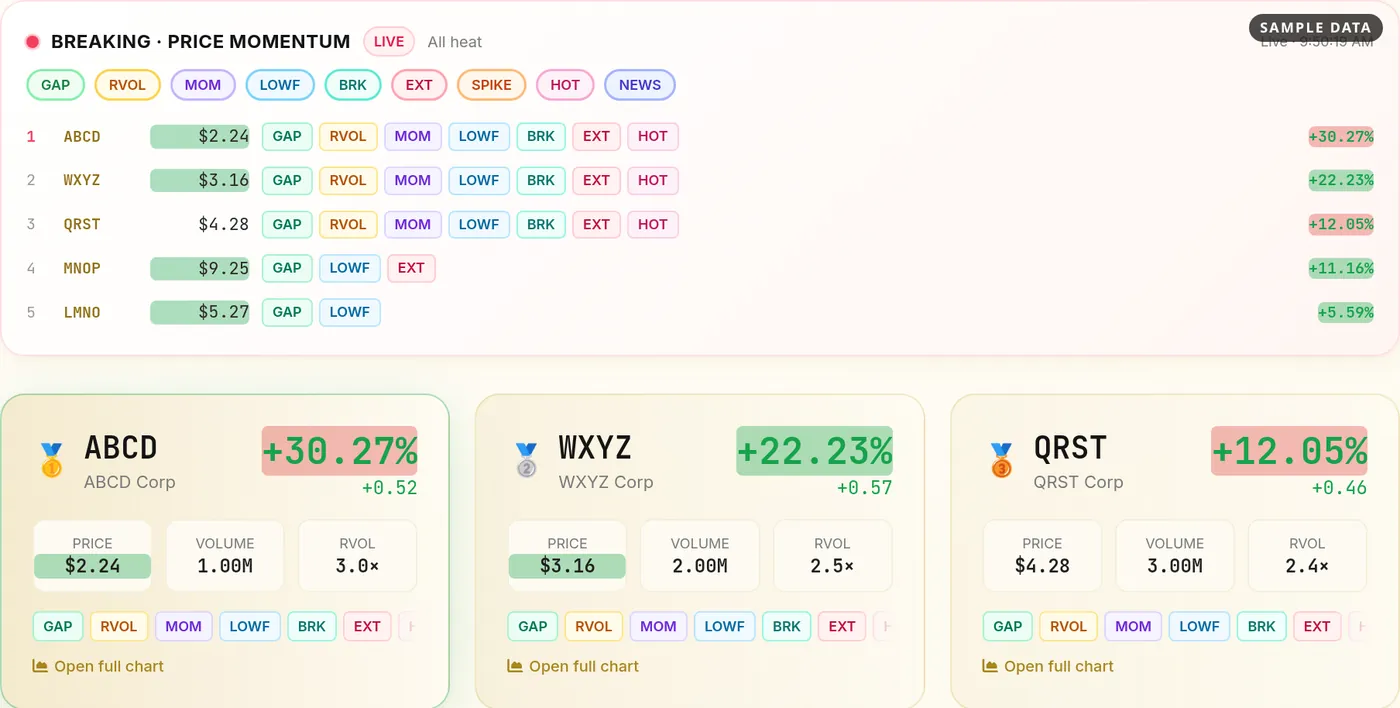Click +5.59% change in LMNO row
Screen dimensions: 1400x708
[x=1346, y=313]
